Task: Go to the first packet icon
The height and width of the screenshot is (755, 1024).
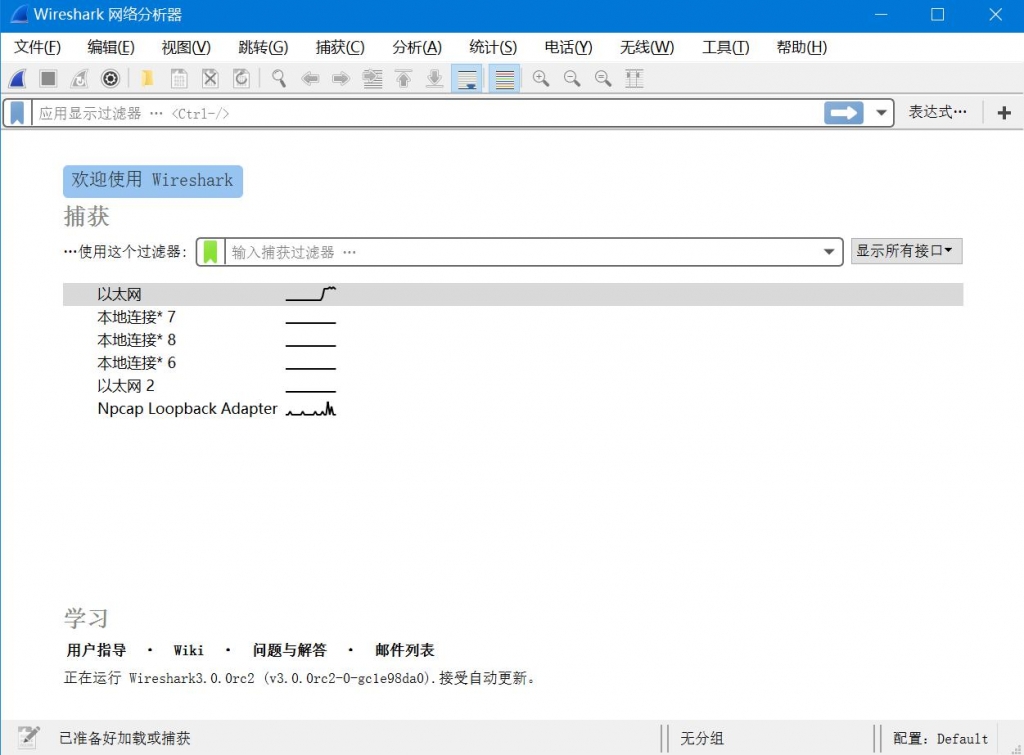Action: point(404,79)
